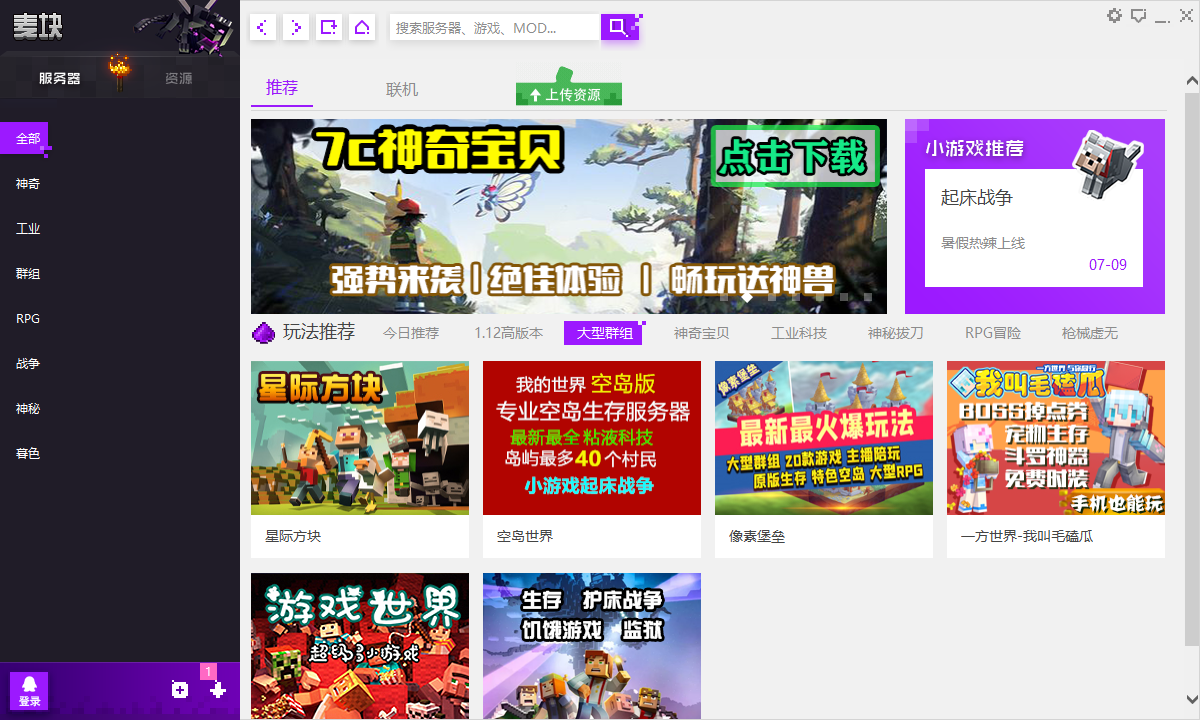This screenshot has height=720, width=1200.
Task: Click the wolf icon in the 小游戏推荐 panel
Action: (1107, 162)
